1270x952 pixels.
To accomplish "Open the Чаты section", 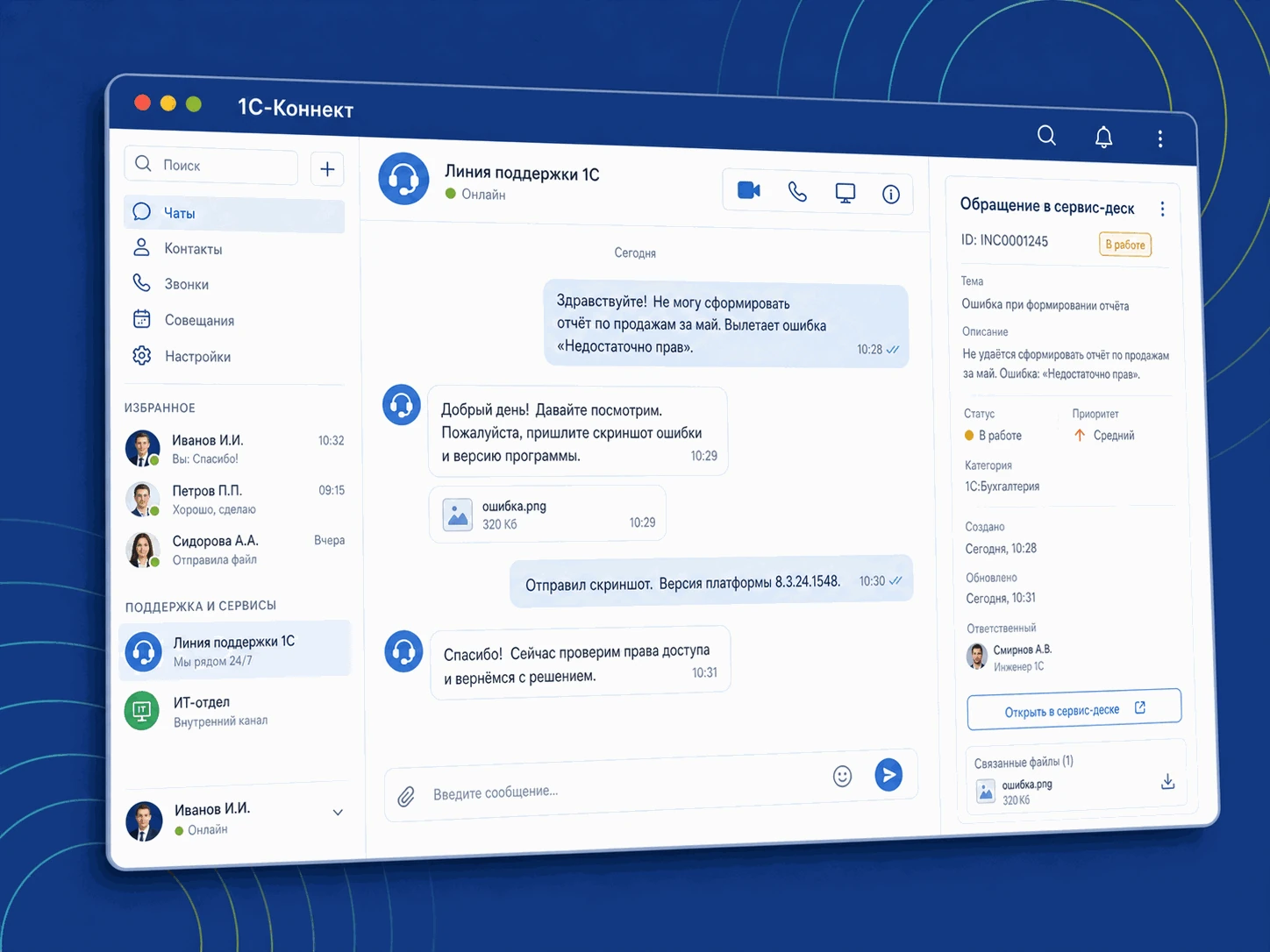I will (234, 214).
